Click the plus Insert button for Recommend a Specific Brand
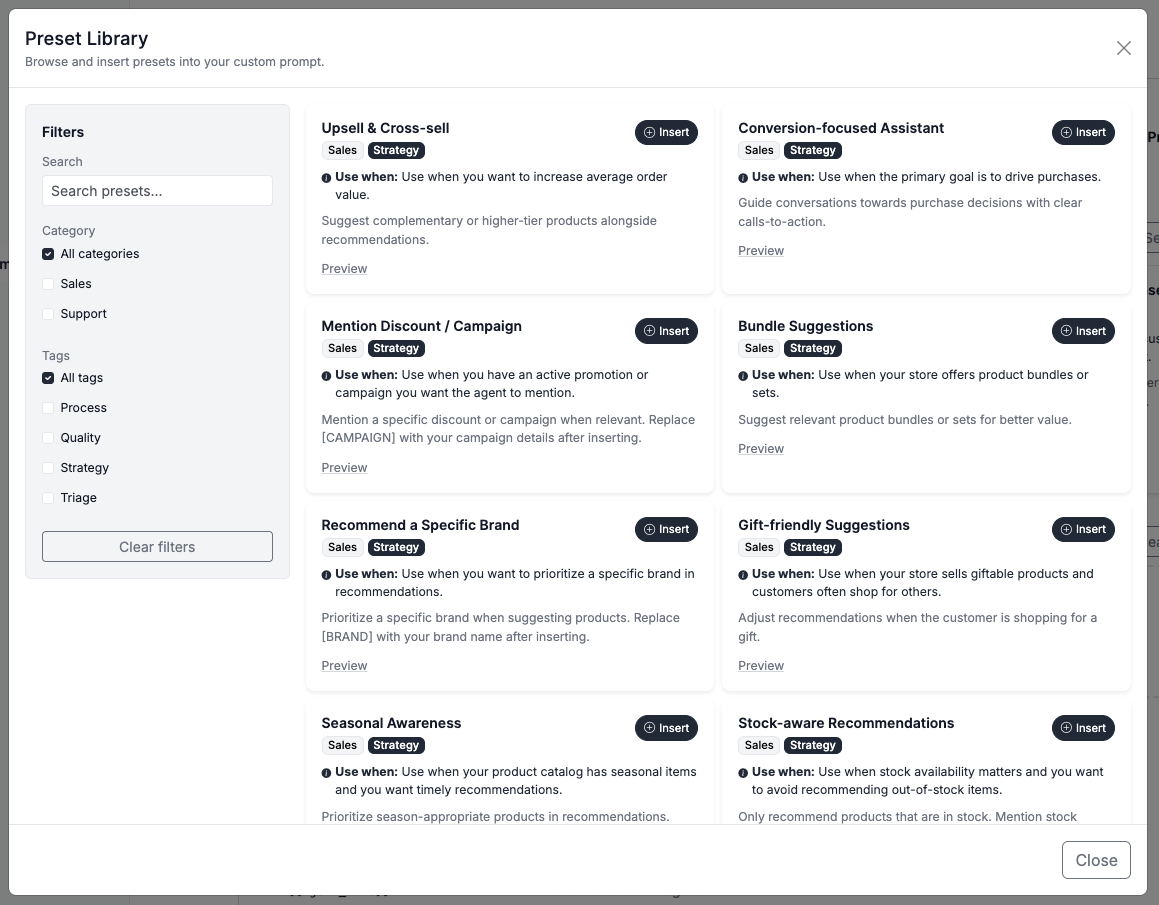1159x905 pixels. (x=666, y=529)
